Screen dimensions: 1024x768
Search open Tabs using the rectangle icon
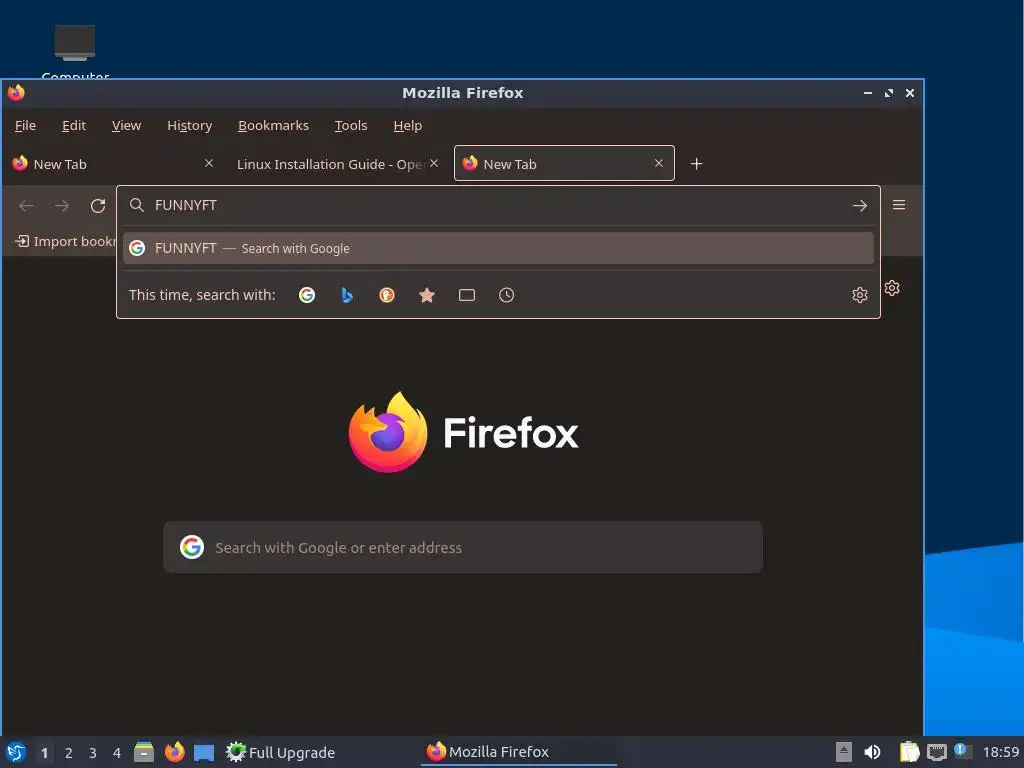click(x=466, y=295)
